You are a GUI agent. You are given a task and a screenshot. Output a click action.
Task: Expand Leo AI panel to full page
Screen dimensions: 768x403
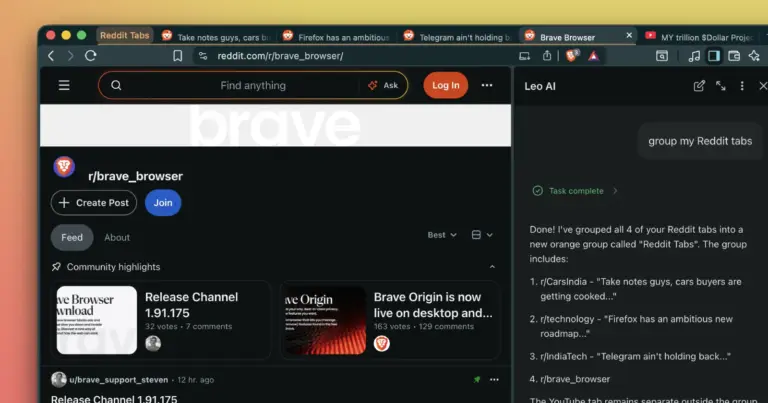[x=720, y=86]
